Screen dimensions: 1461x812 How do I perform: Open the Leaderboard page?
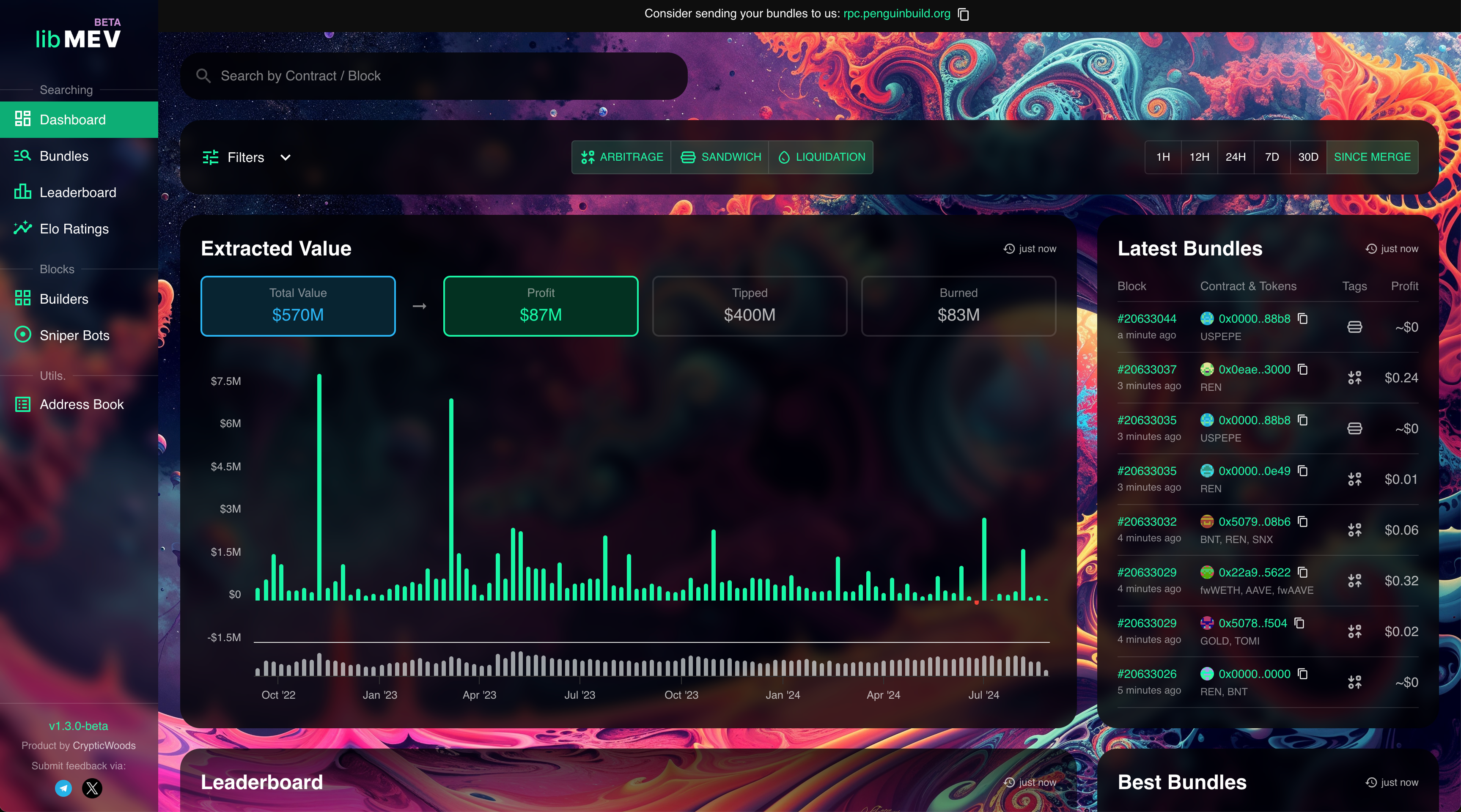79,192
